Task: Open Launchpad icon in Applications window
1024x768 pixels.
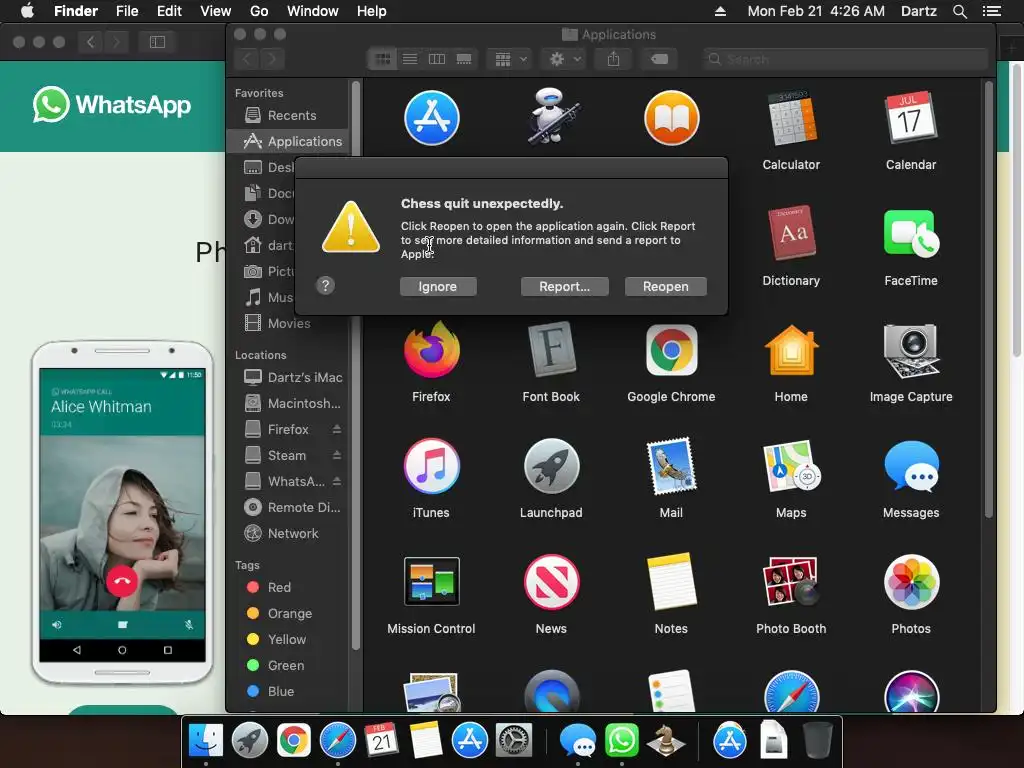Action: [551, 466]
